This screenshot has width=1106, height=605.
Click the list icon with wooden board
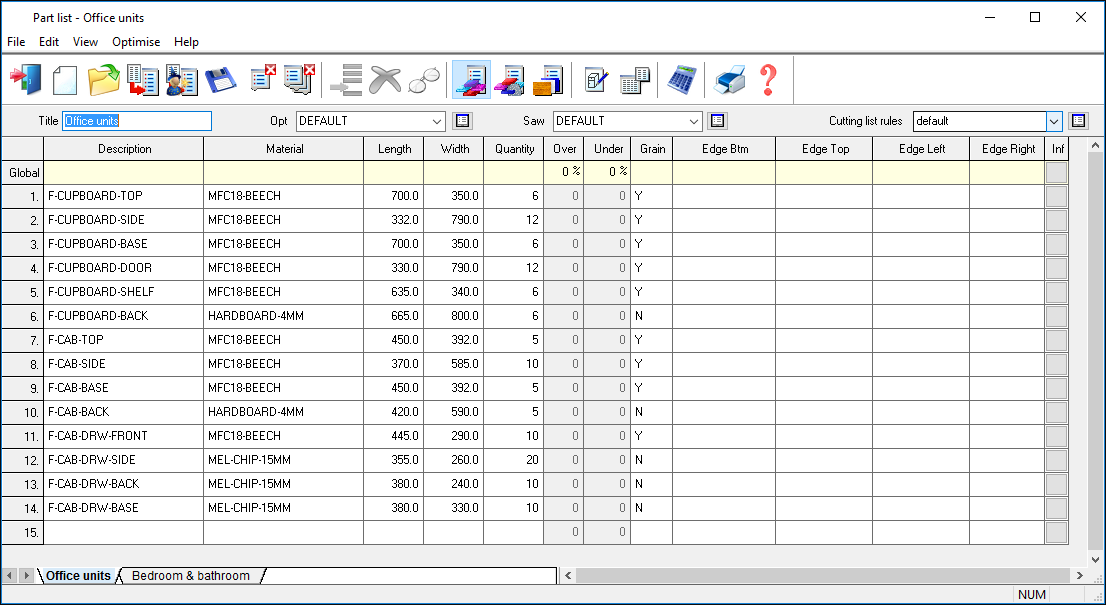[x=548, y=79]
